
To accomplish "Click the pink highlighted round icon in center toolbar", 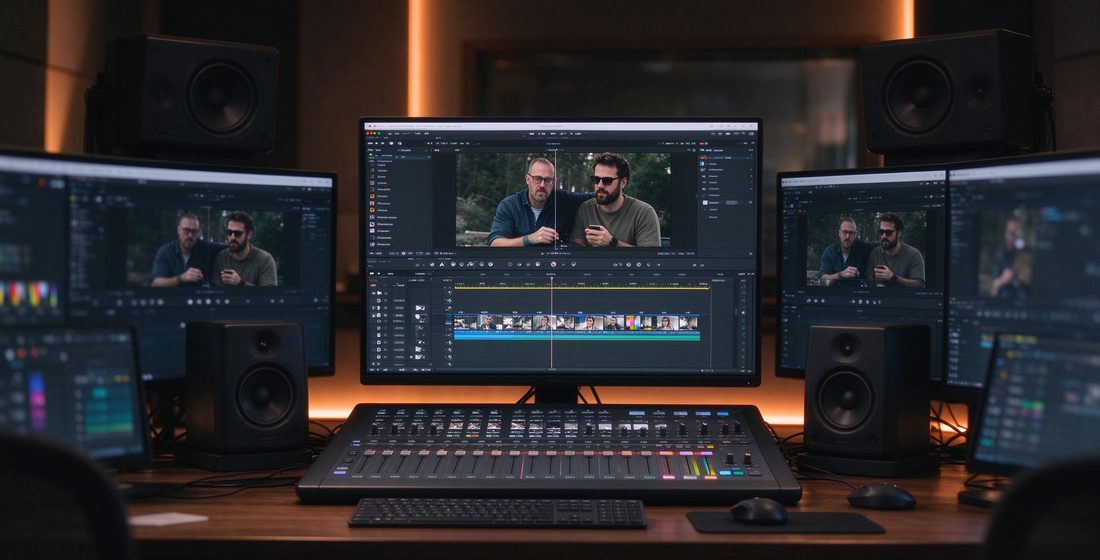I will [x=554, y=264].
